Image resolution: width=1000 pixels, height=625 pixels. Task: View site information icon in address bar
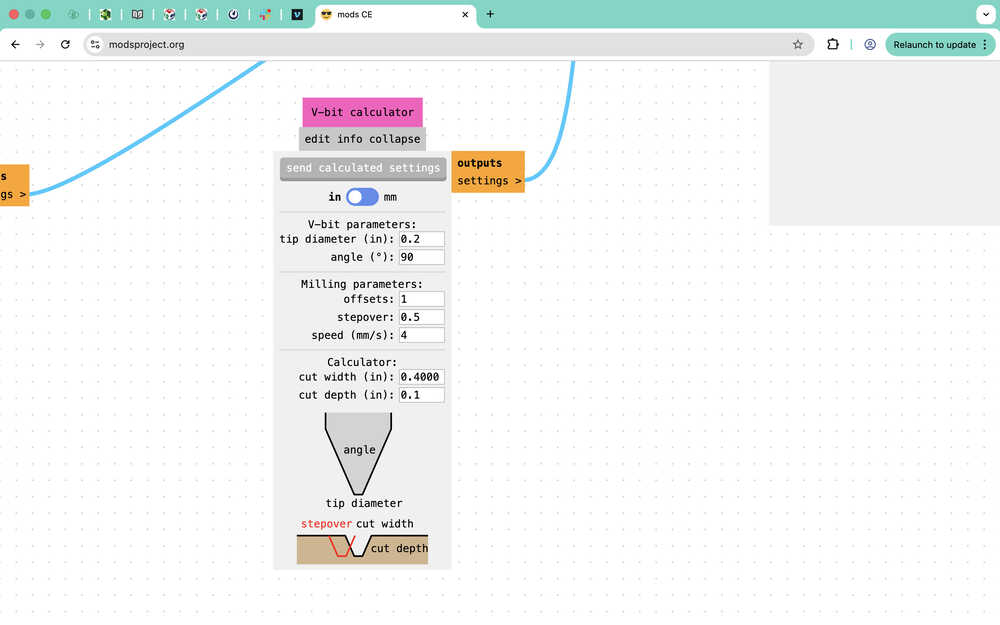(x=95, y=45)
